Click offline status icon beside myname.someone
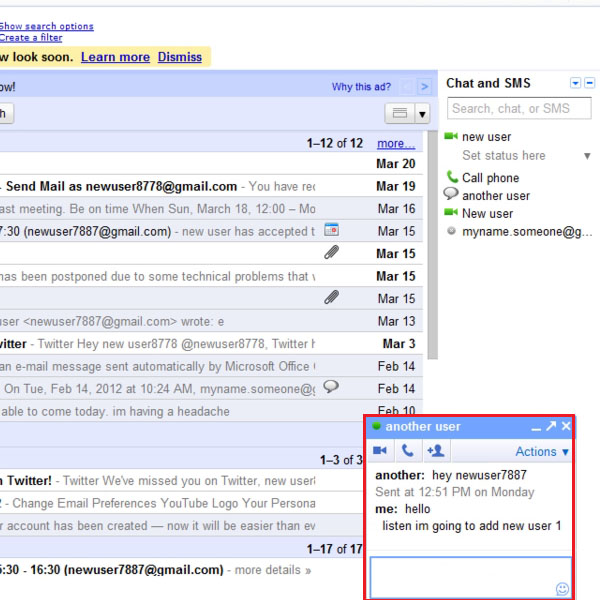The image size is (600, 600). pyautogui.click(x=452, y=231)
